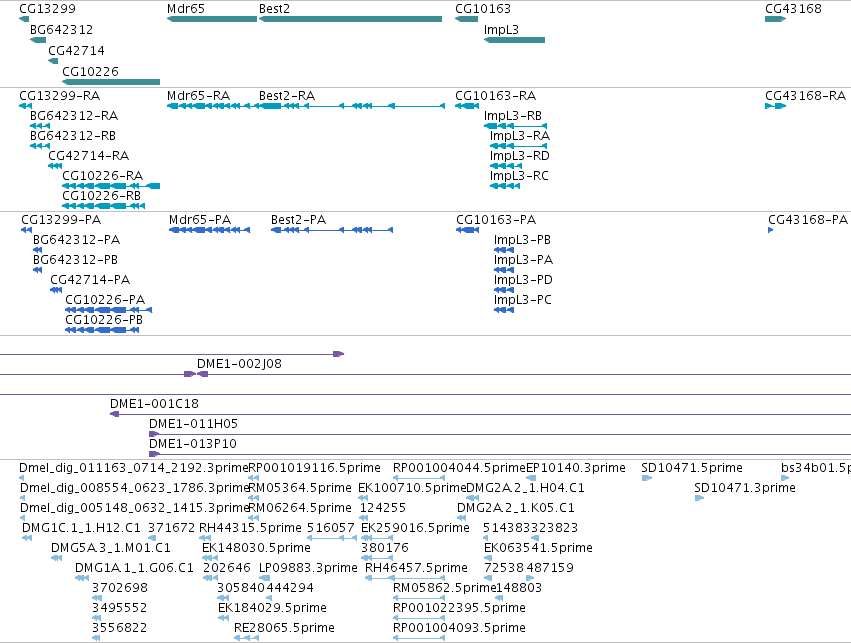Viewport: 851px width, 643px height.
Task: Select EST RM05364.5prime label
Action: click(300, 488)
